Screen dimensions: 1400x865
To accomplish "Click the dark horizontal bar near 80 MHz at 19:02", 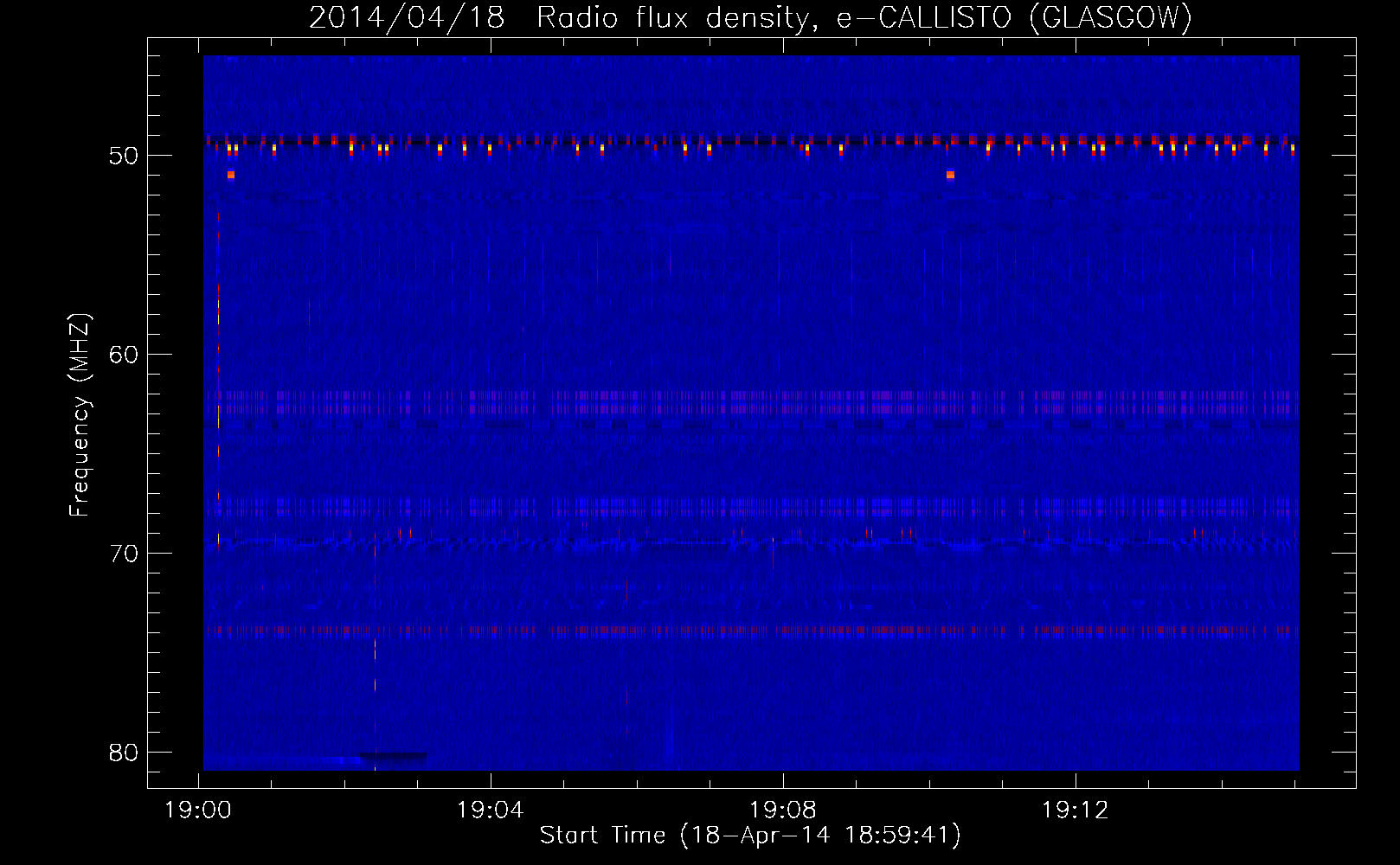I will coord(394,756).
